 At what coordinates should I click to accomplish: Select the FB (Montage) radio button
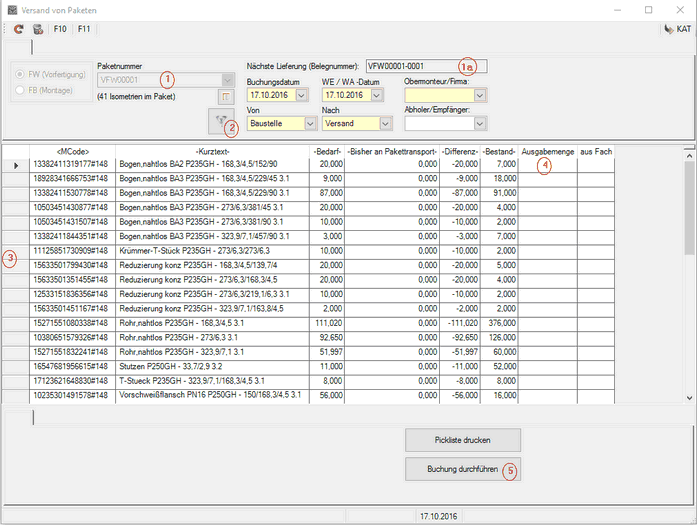point(22,90)
